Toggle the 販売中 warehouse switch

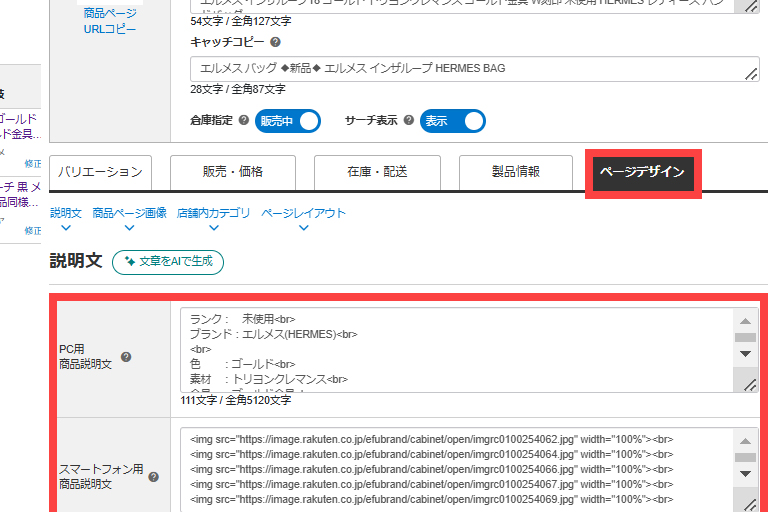point(288,121)
